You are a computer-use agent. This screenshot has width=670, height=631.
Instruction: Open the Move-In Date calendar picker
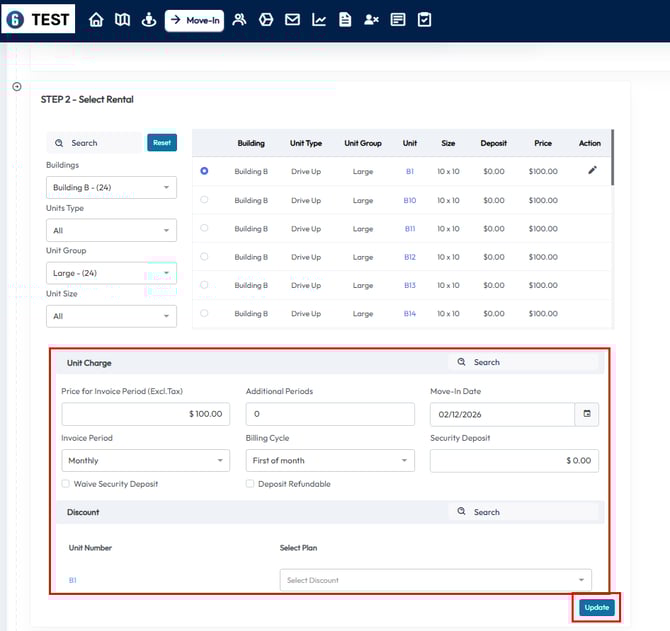[587, 414]
